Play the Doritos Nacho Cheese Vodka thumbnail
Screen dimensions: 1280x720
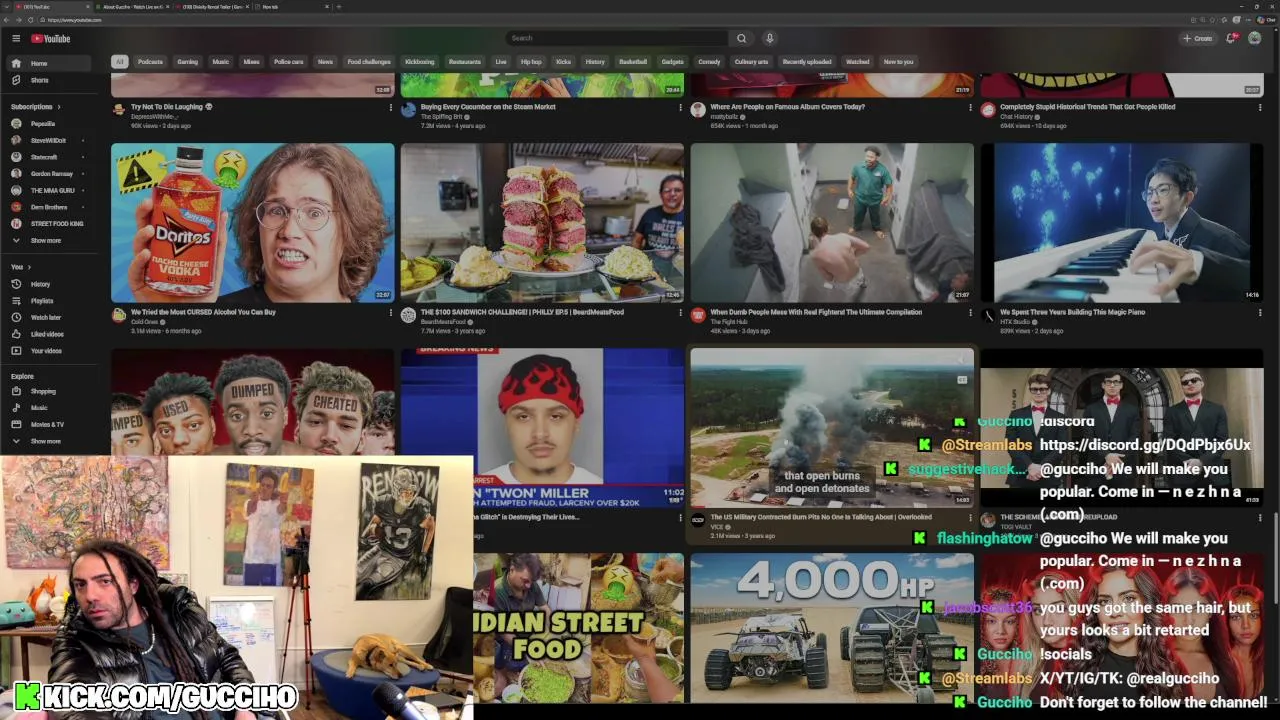[x=253, y=222]
